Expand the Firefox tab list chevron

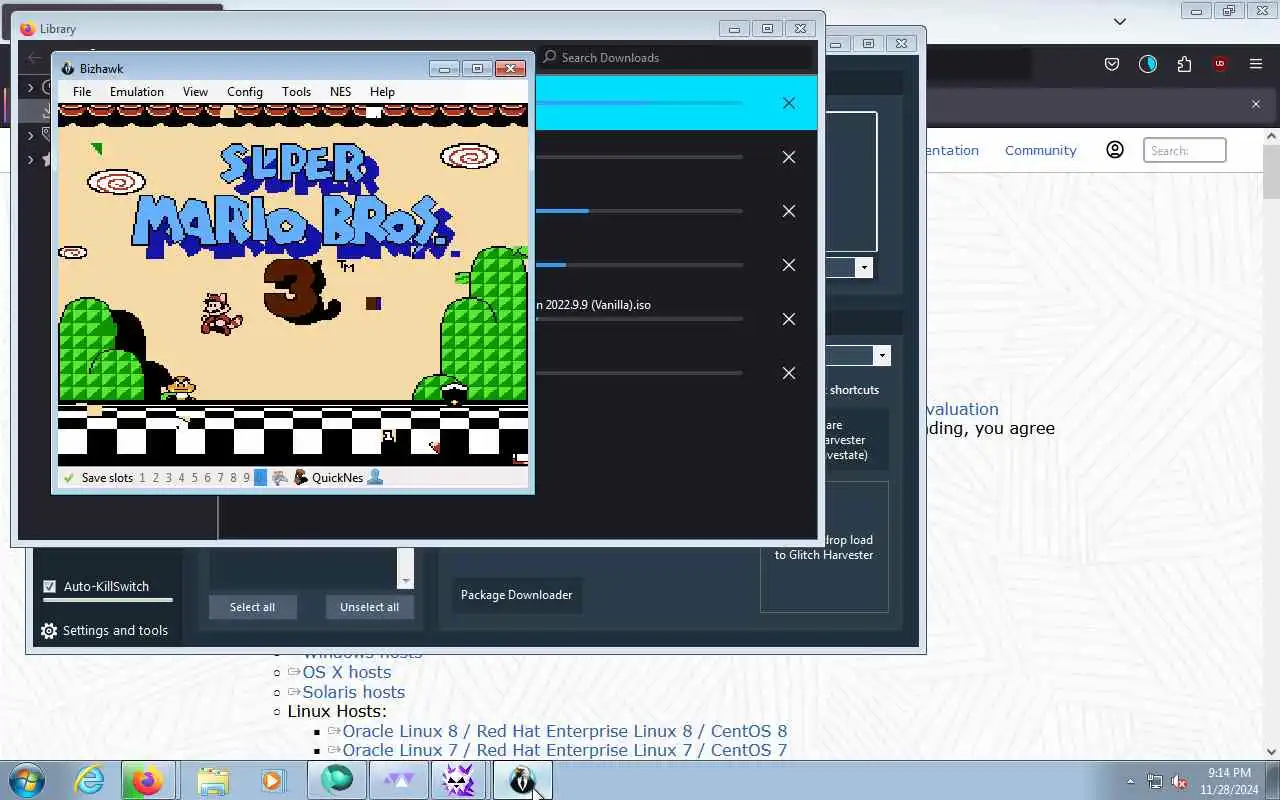1120,21
